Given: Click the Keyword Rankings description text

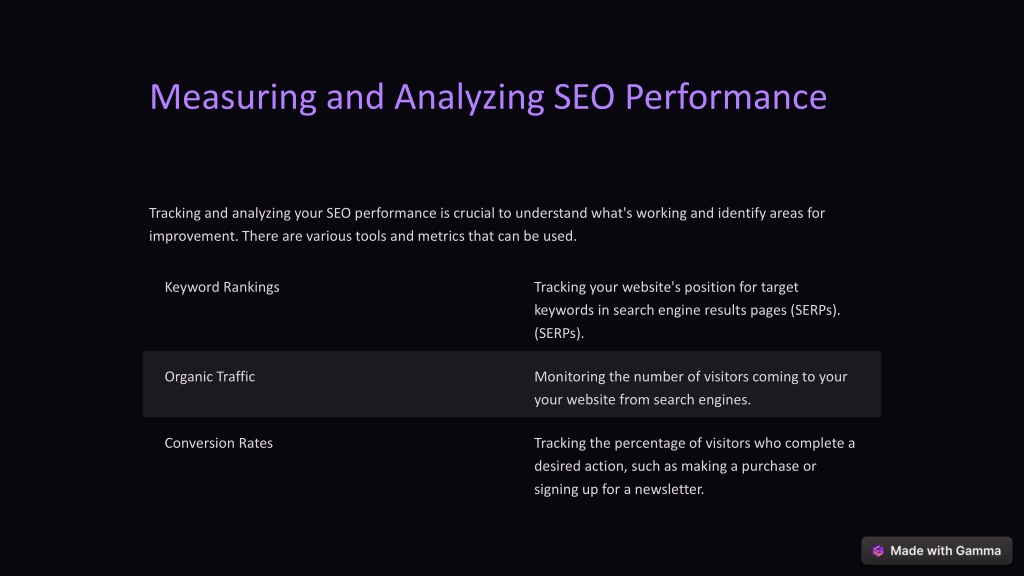Looking at the screenshot, I should pyautogui.click(x=687, y=310).
